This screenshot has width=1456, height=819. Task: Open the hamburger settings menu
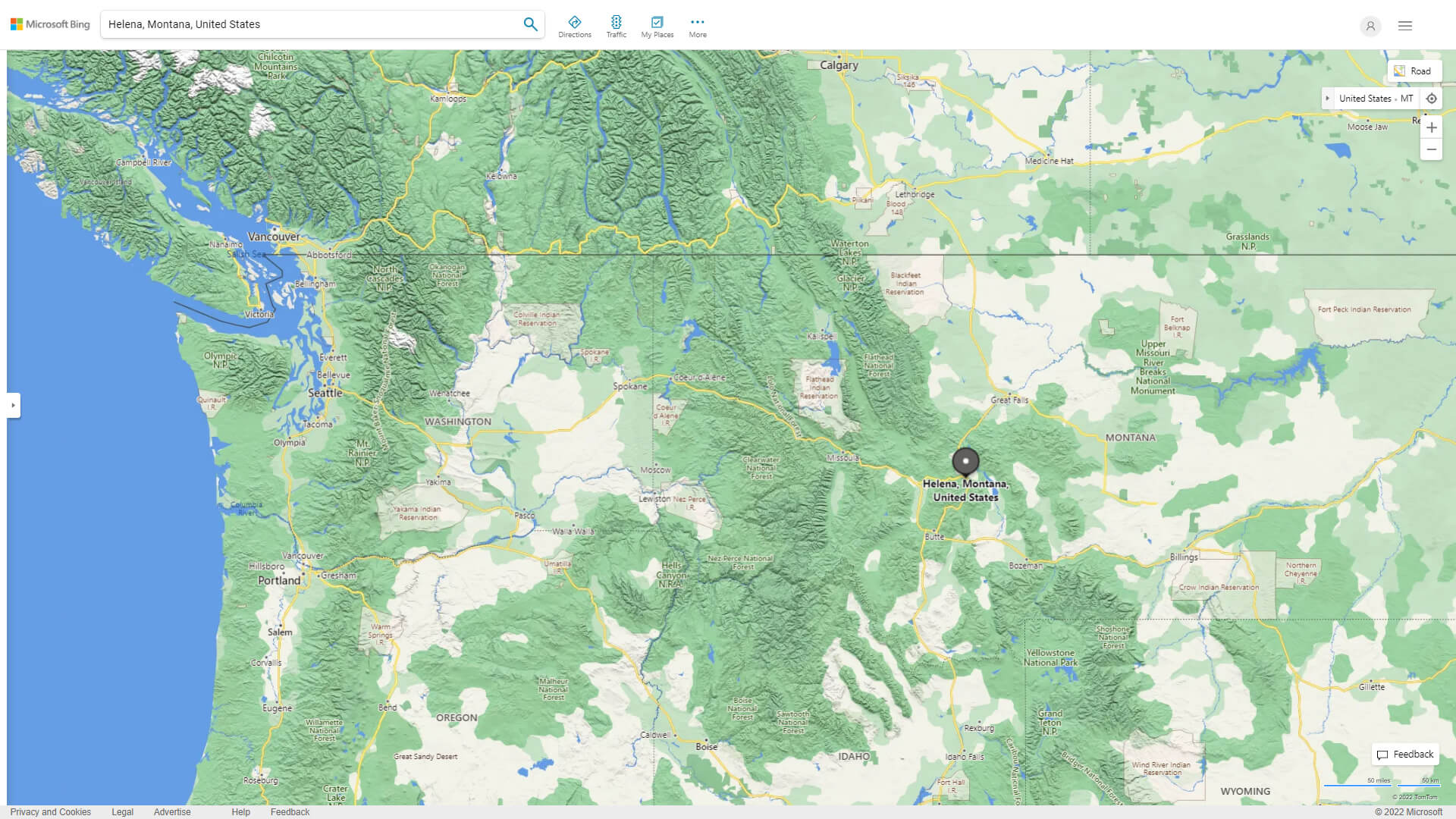(x=1405, y=26)
